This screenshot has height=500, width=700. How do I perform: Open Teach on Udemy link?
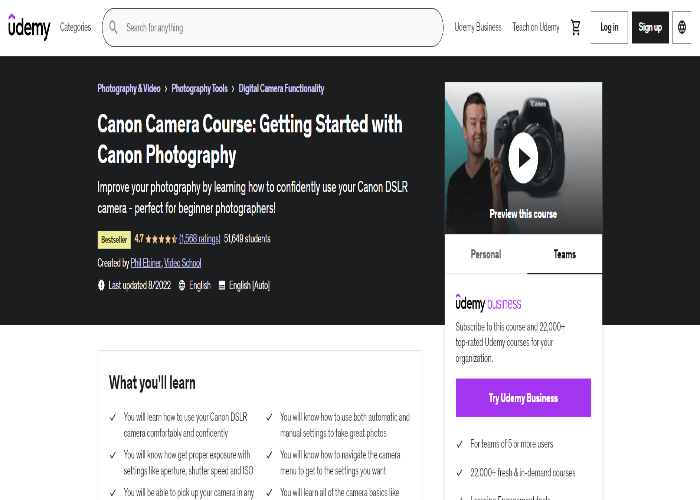coord(536,27)
